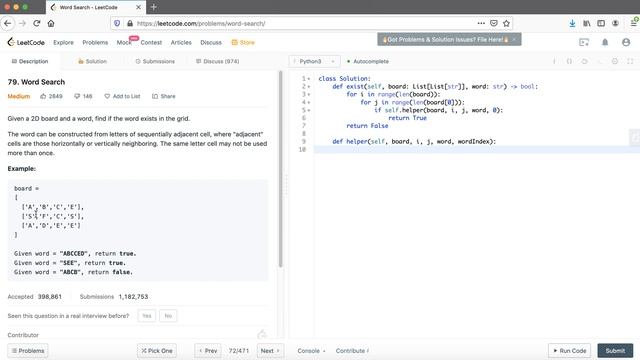Expand the Console panel
640x360 pixels.
coord(311,351)
